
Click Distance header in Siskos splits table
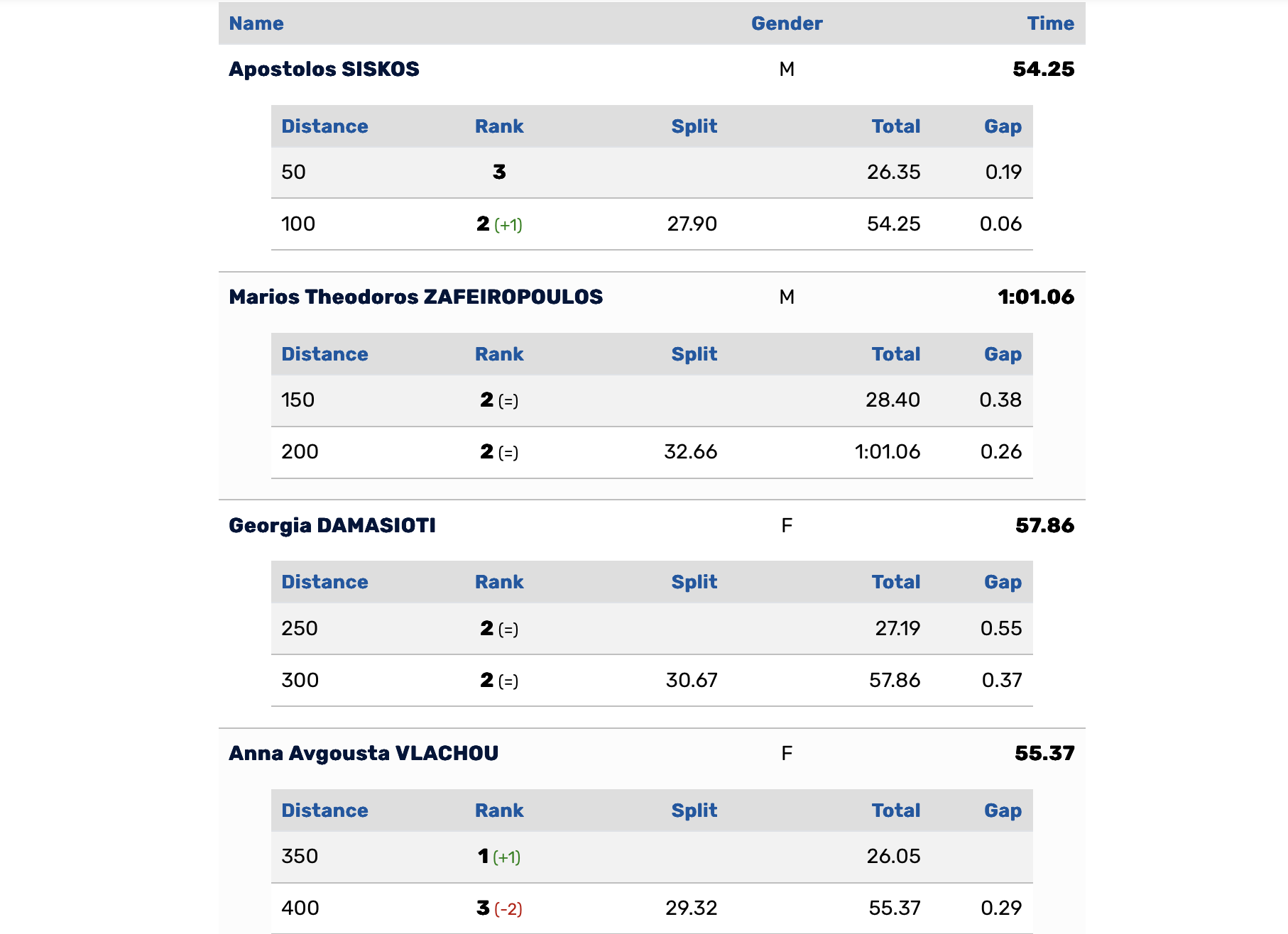click(324, 126)
